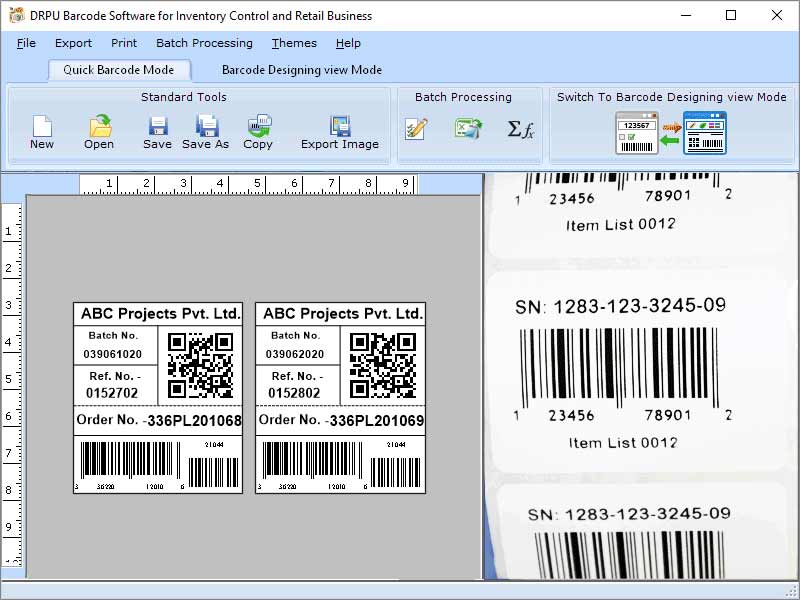
Task: Expand the Batch Processing menu
Action: [204, 43]
